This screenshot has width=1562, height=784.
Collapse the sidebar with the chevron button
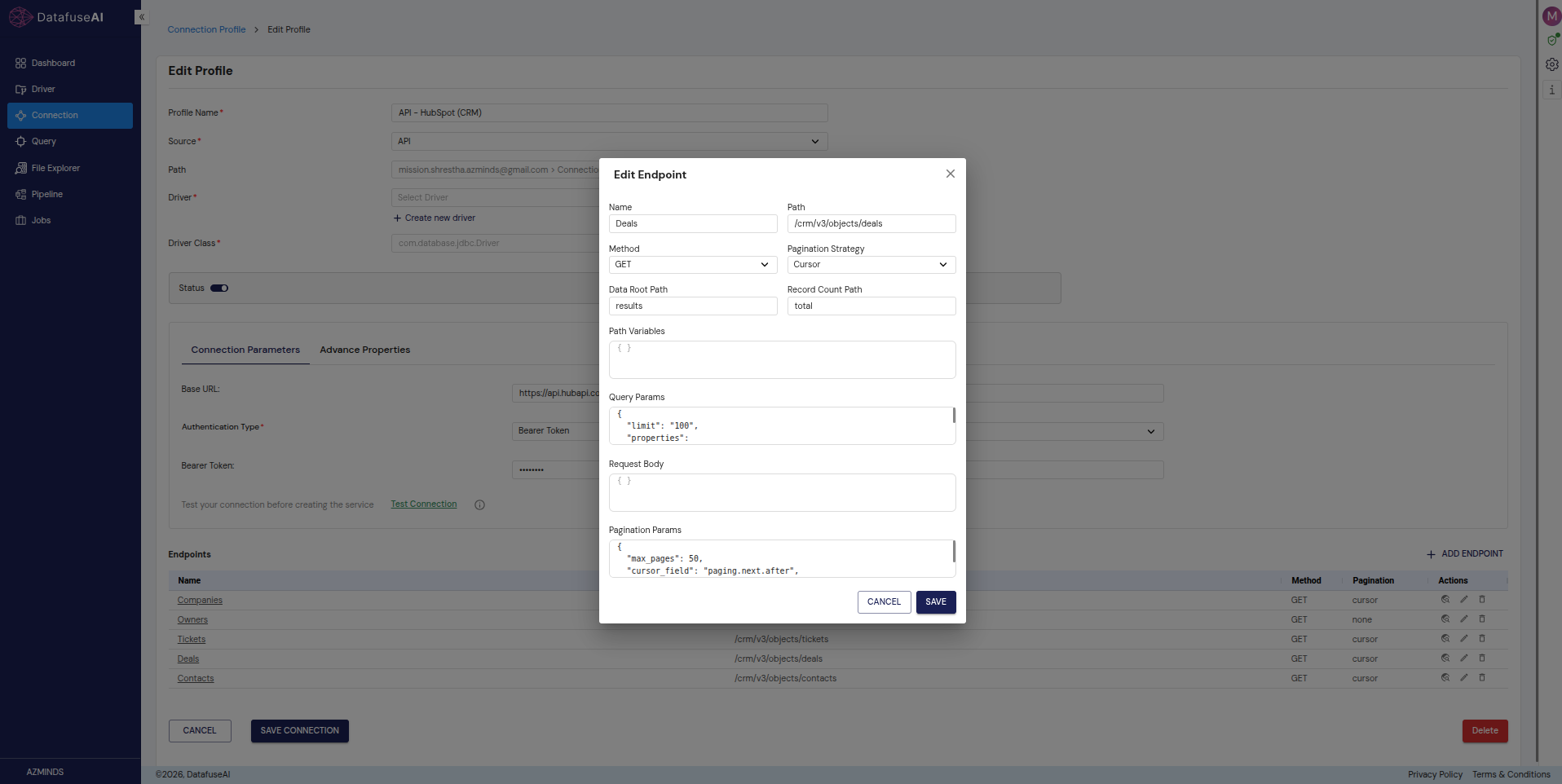(x=141, y=17)
